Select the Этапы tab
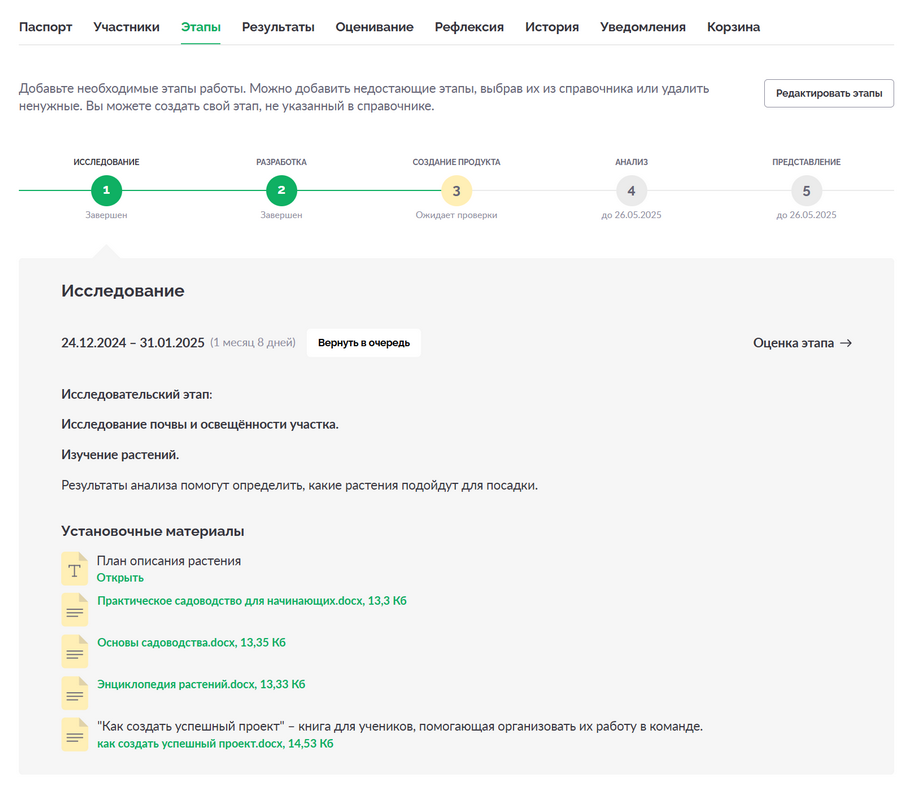 click(x=200, y=27)
